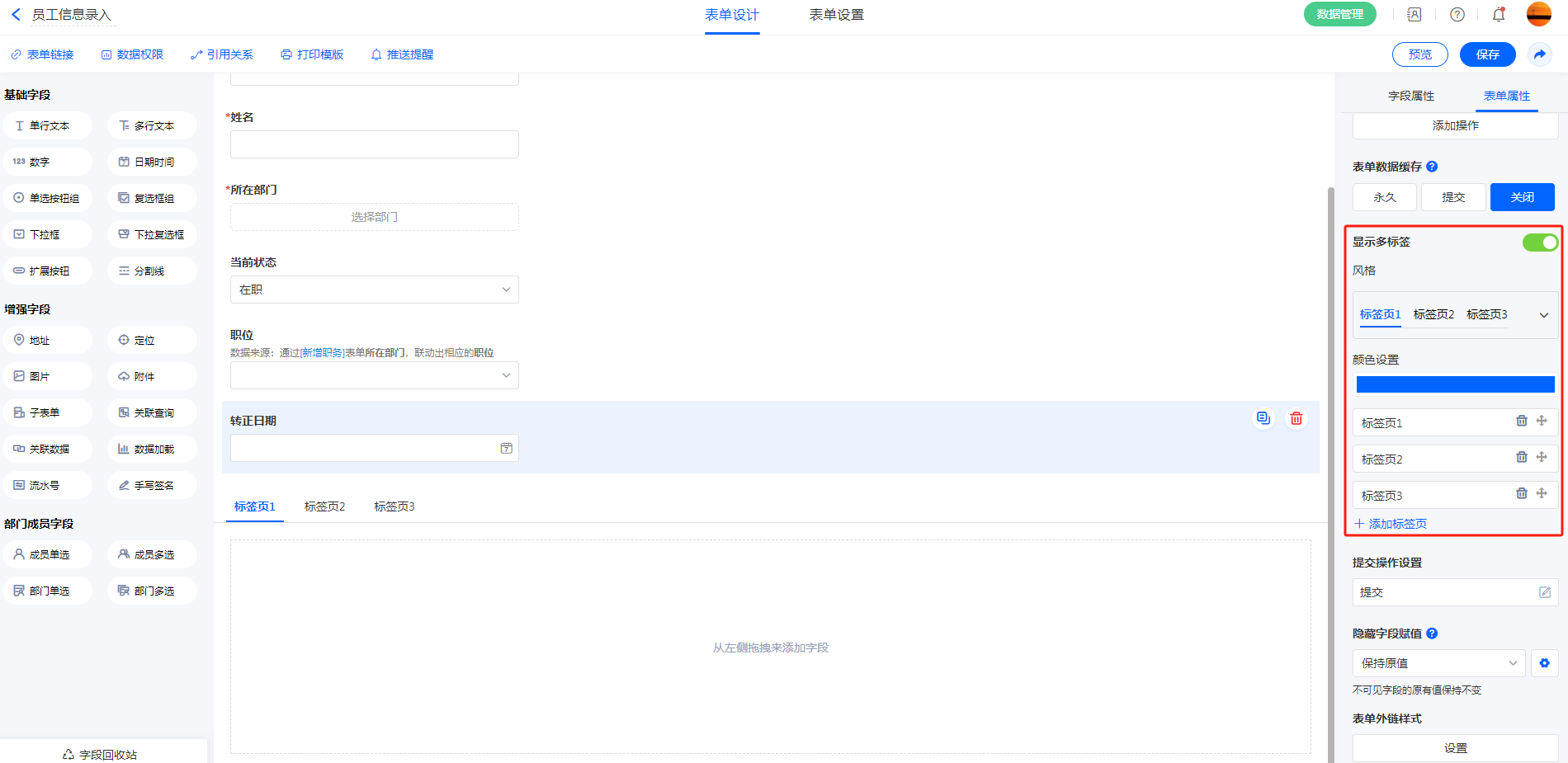Click the 保存 button
This screenshot has width=1568, height=763.
click(x=1487, y=54)
